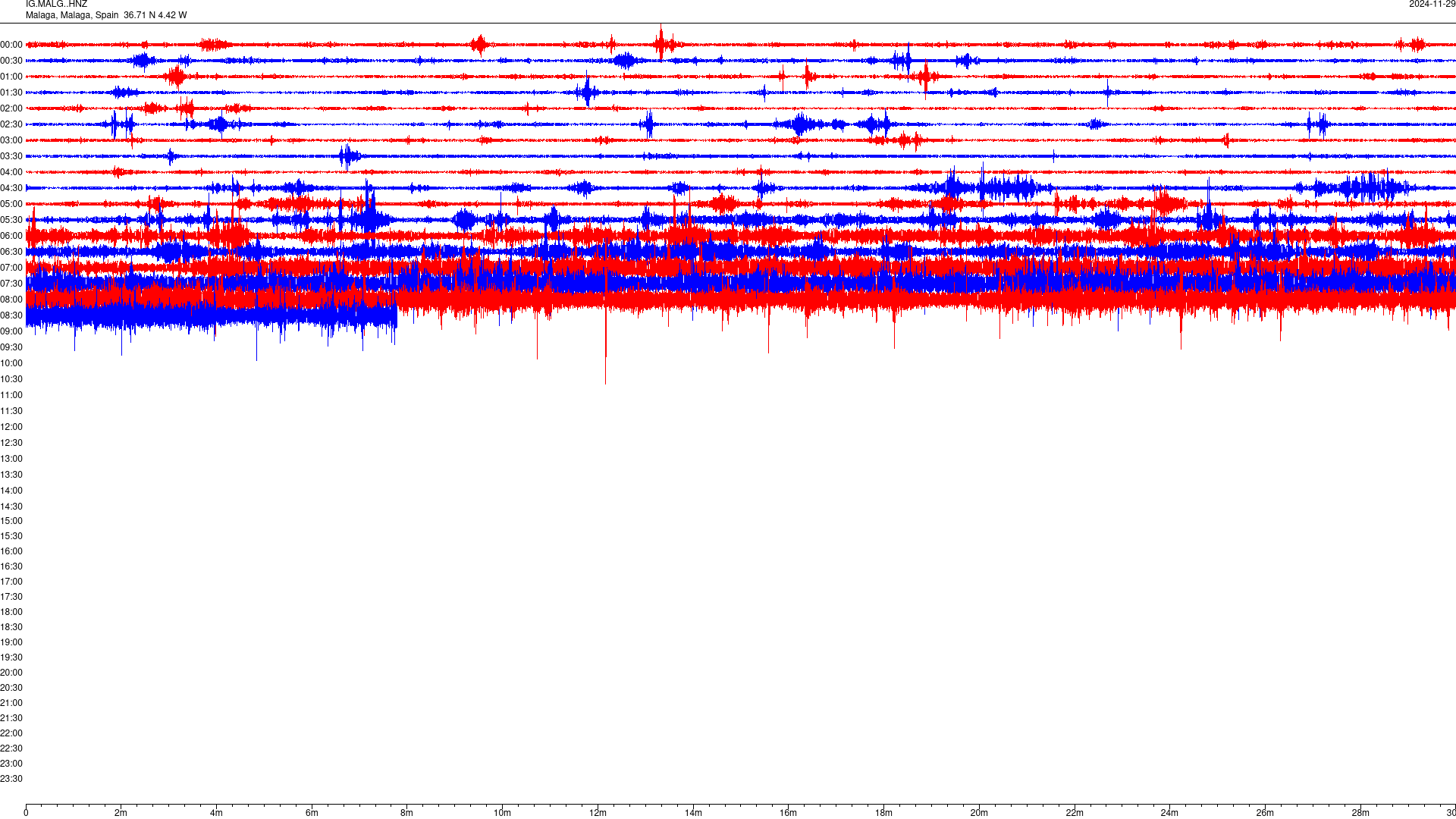Select the 02:00 time row label
The image size is (1456, 819).
(x=11, y=108)
